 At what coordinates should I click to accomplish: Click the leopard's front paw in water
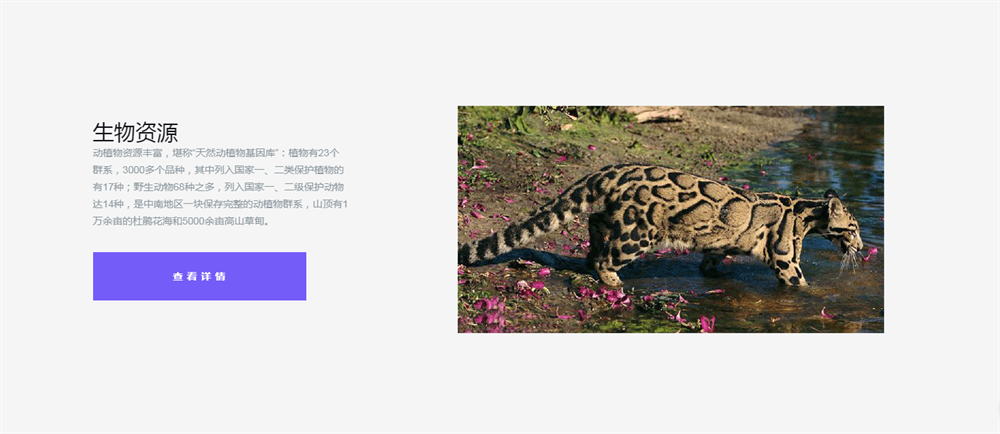(x=792, y=278)
